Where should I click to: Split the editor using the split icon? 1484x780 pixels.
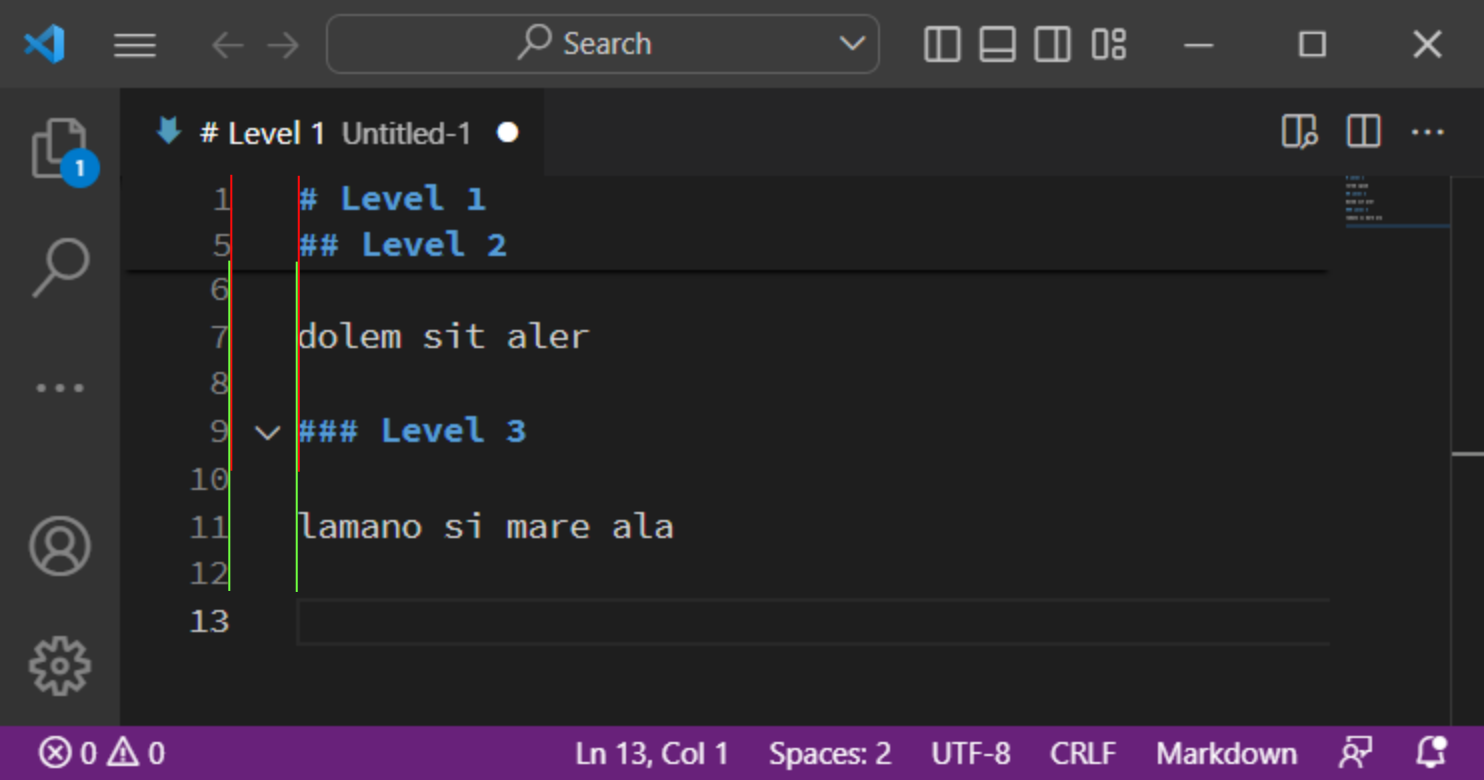point(1363,131)
